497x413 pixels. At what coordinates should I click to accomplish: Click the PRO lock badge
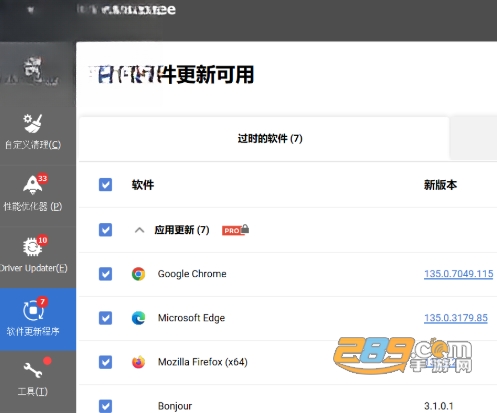coord(235,230)
